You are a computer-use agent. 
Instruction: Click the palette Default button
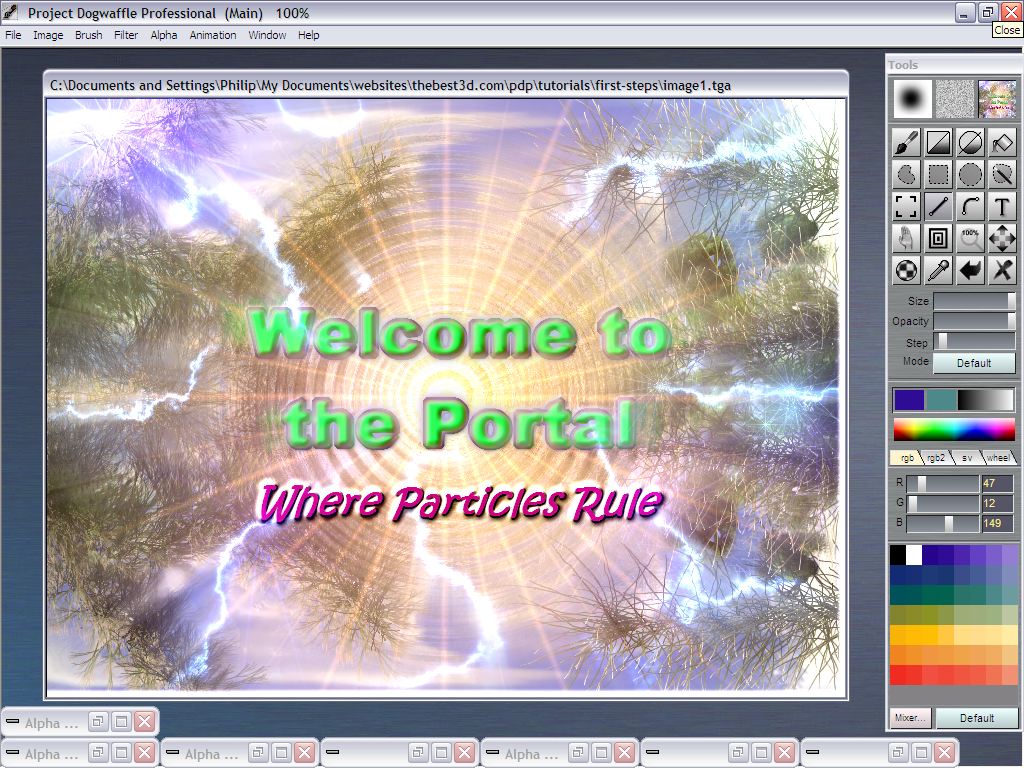point(976,718)
